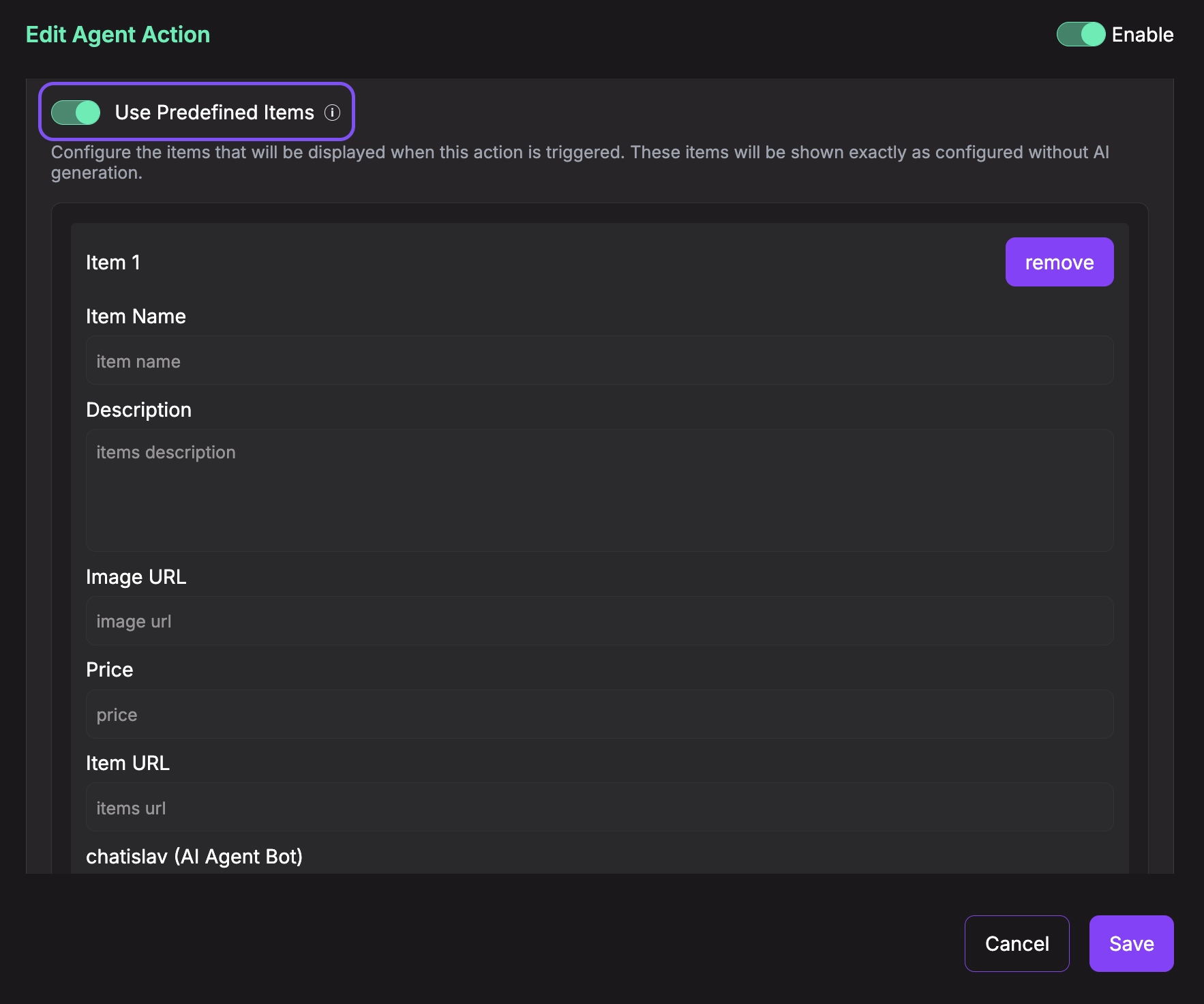
Task: Click the Description field label
Action: [x=139, y=409]
